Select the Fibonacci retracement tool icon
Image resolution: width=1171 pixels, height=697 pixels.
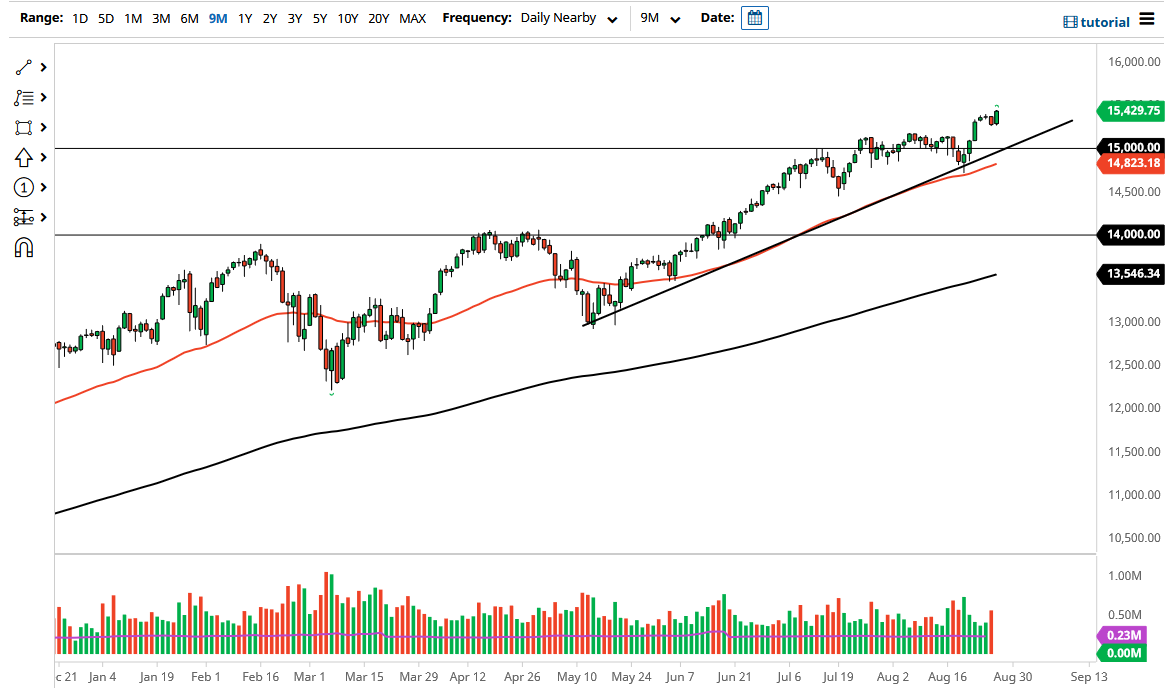(24, 98)
